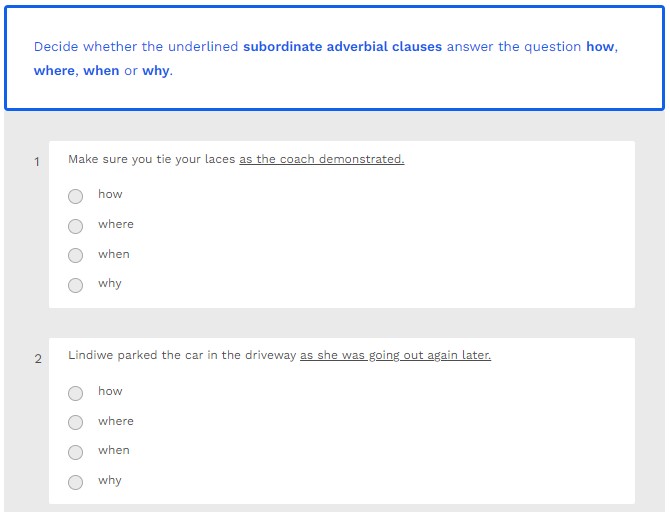This screenshot has width=670, height=512.
Task: Click the 'when' label text in question 1
Action: tap(114, 254)
